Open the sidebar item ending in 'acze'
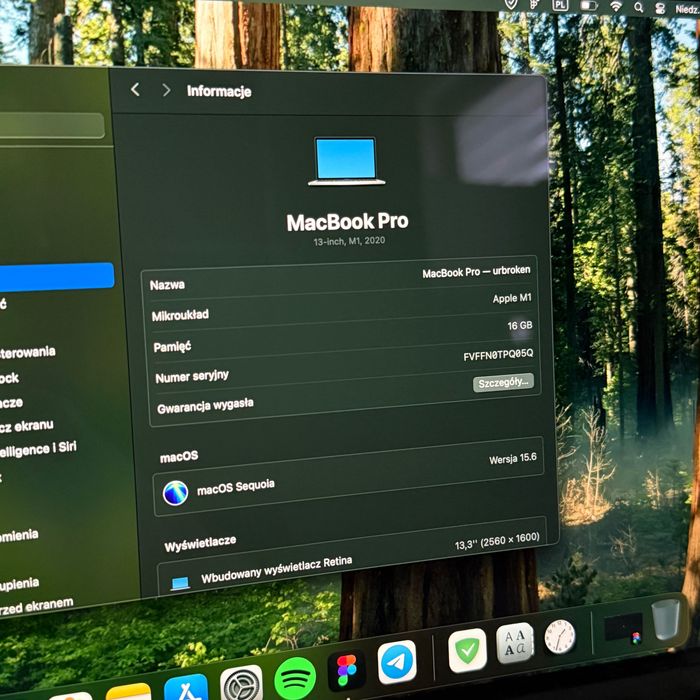 (12, 403)
